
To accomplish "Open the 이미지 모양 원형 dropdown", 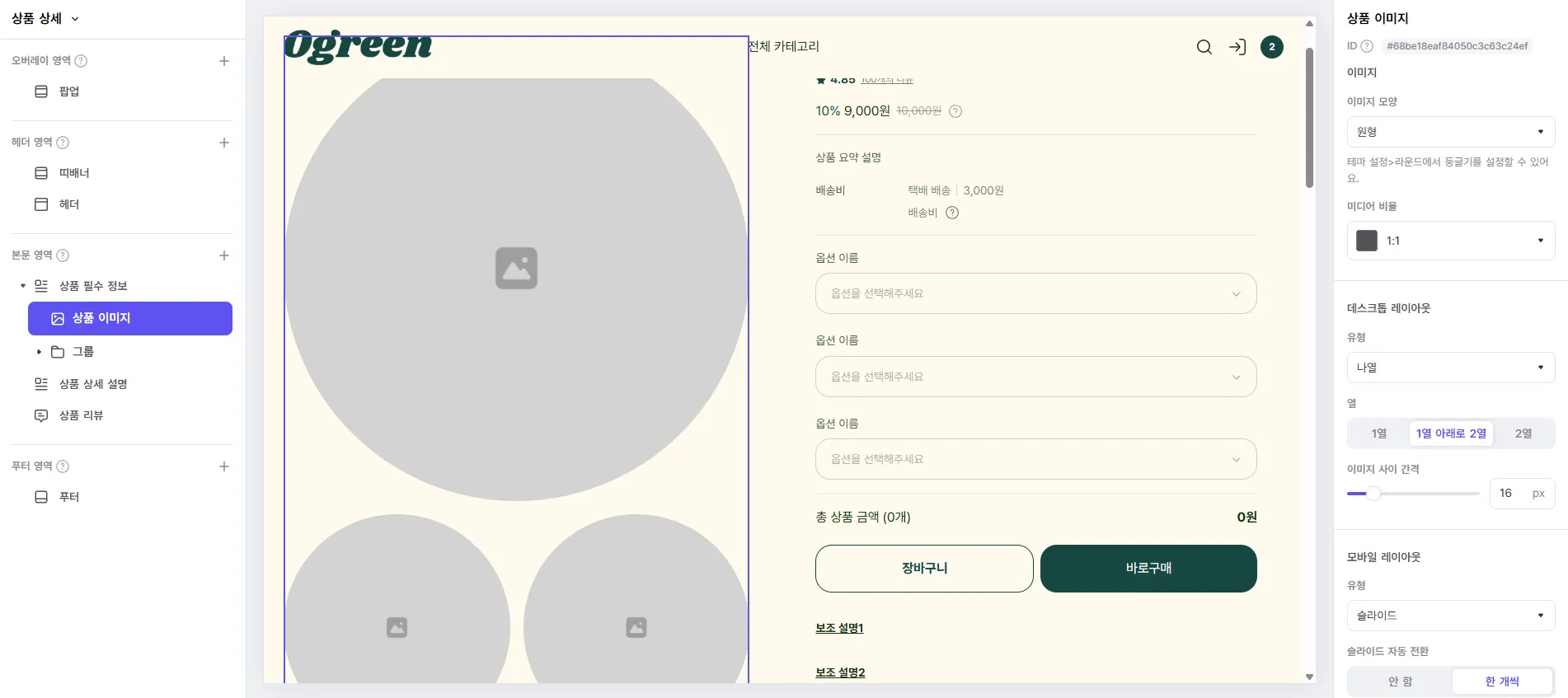I will [1451, 132].
